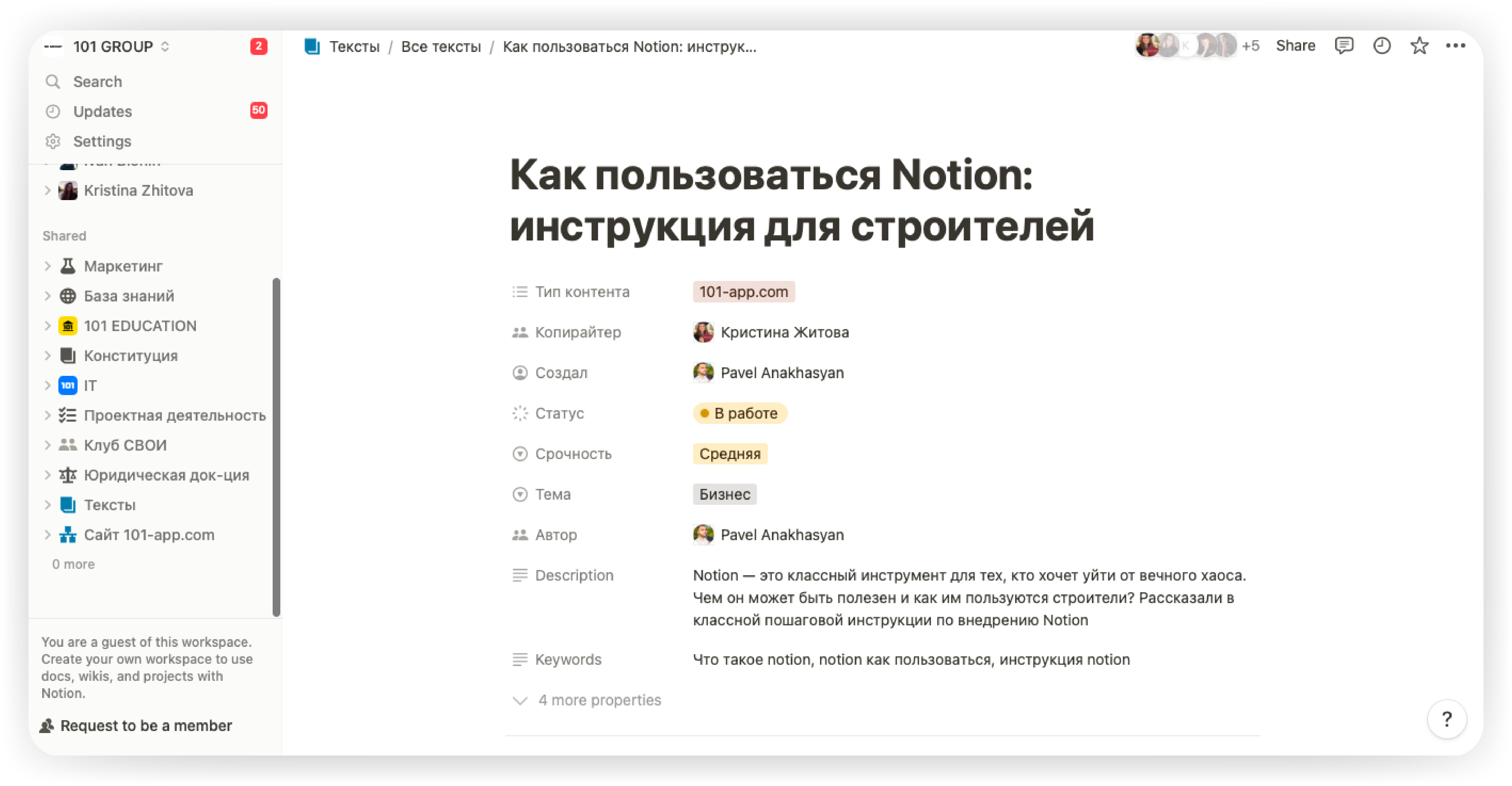Open the В работе status selector
1512x786 pixels.
pos(740,413)
